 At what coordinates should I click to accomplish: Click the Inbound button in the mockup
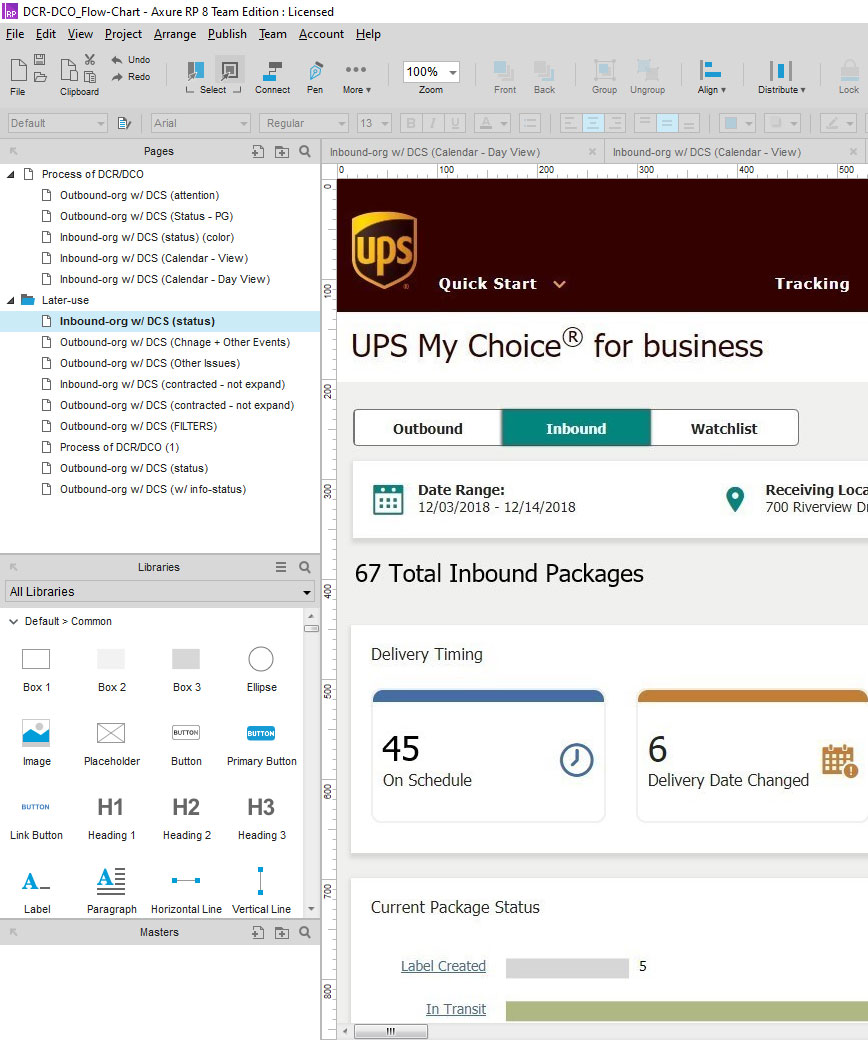click(576, 427)
